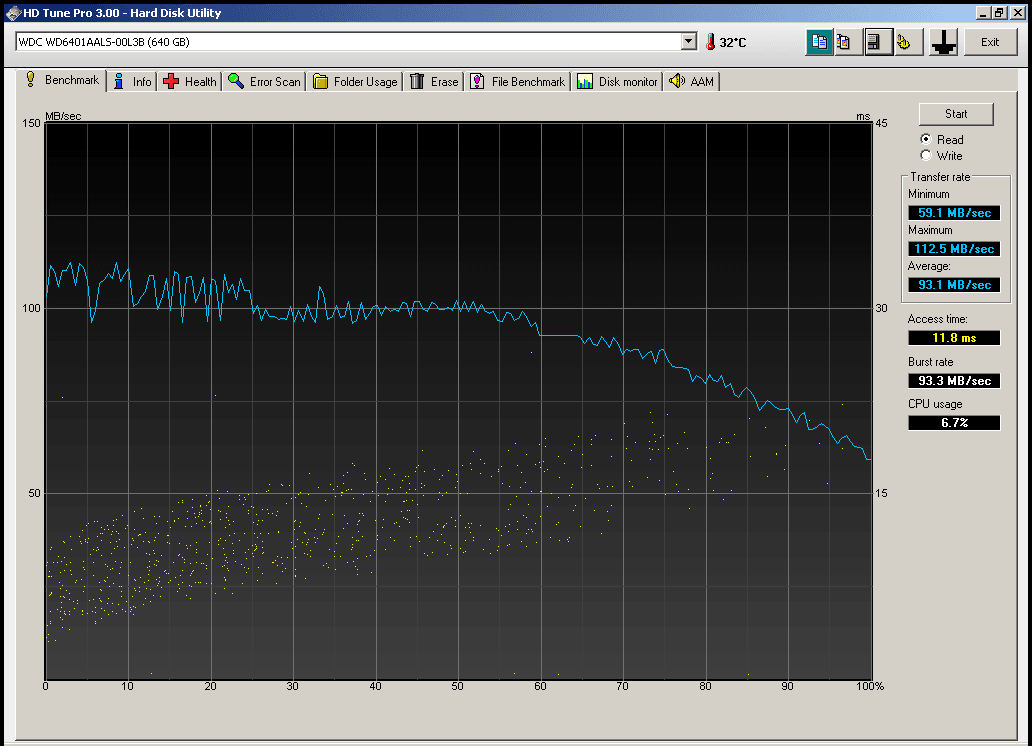This screenshot has height=746, width=1032.
Task: Click the 100% mark on the graph axis
Action: point(869,686)
